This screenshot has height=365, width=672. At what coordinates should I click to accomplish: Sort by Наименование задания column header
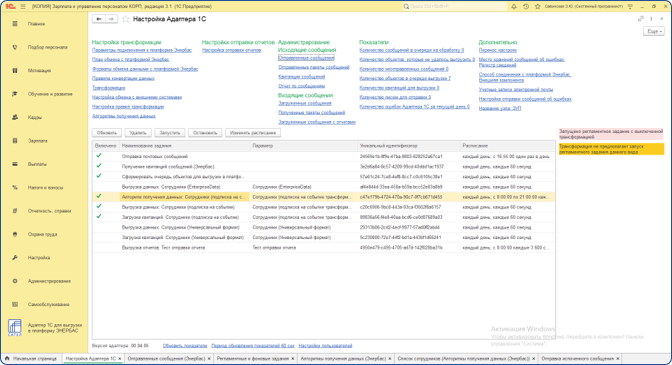184,146
